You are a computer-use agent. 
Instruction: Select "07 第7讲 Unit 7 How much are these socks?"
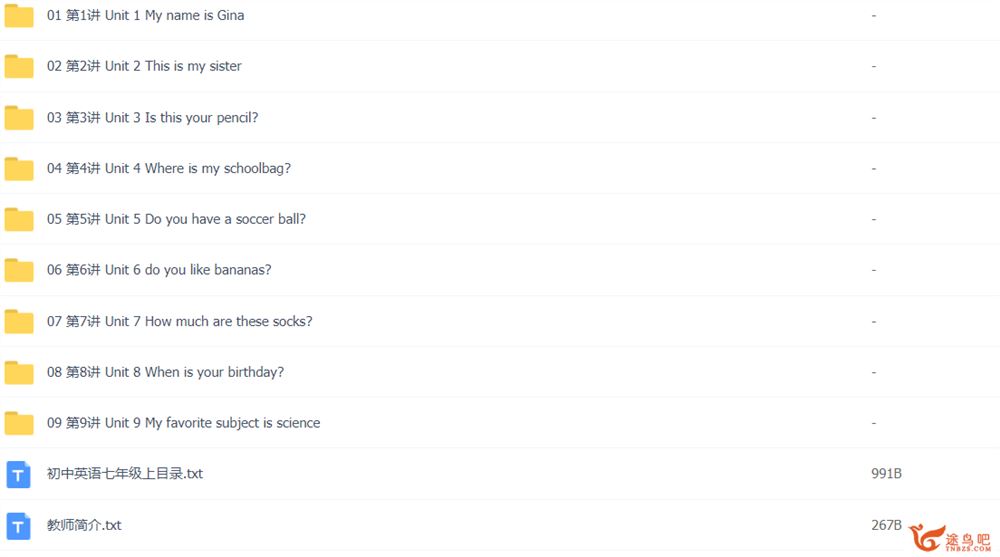pos(180,321)
